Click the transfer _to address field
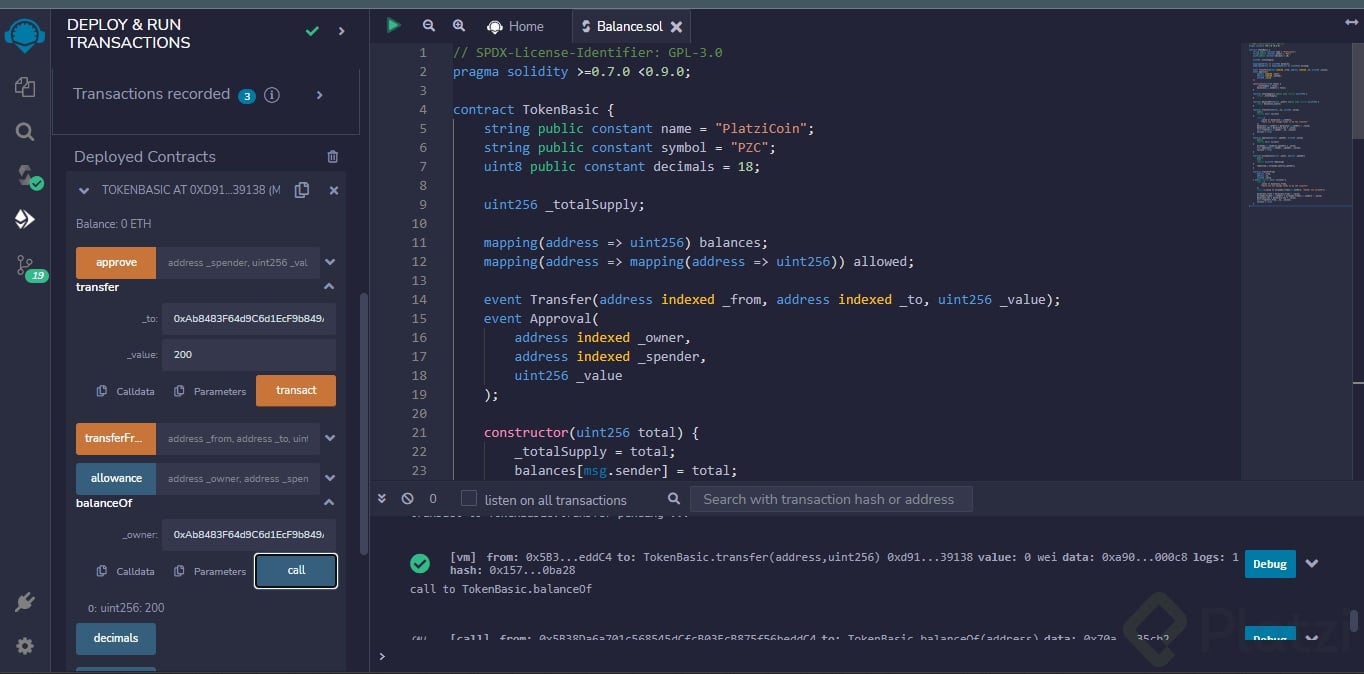This screenshot has width=1364, height=674. [249, 319]
